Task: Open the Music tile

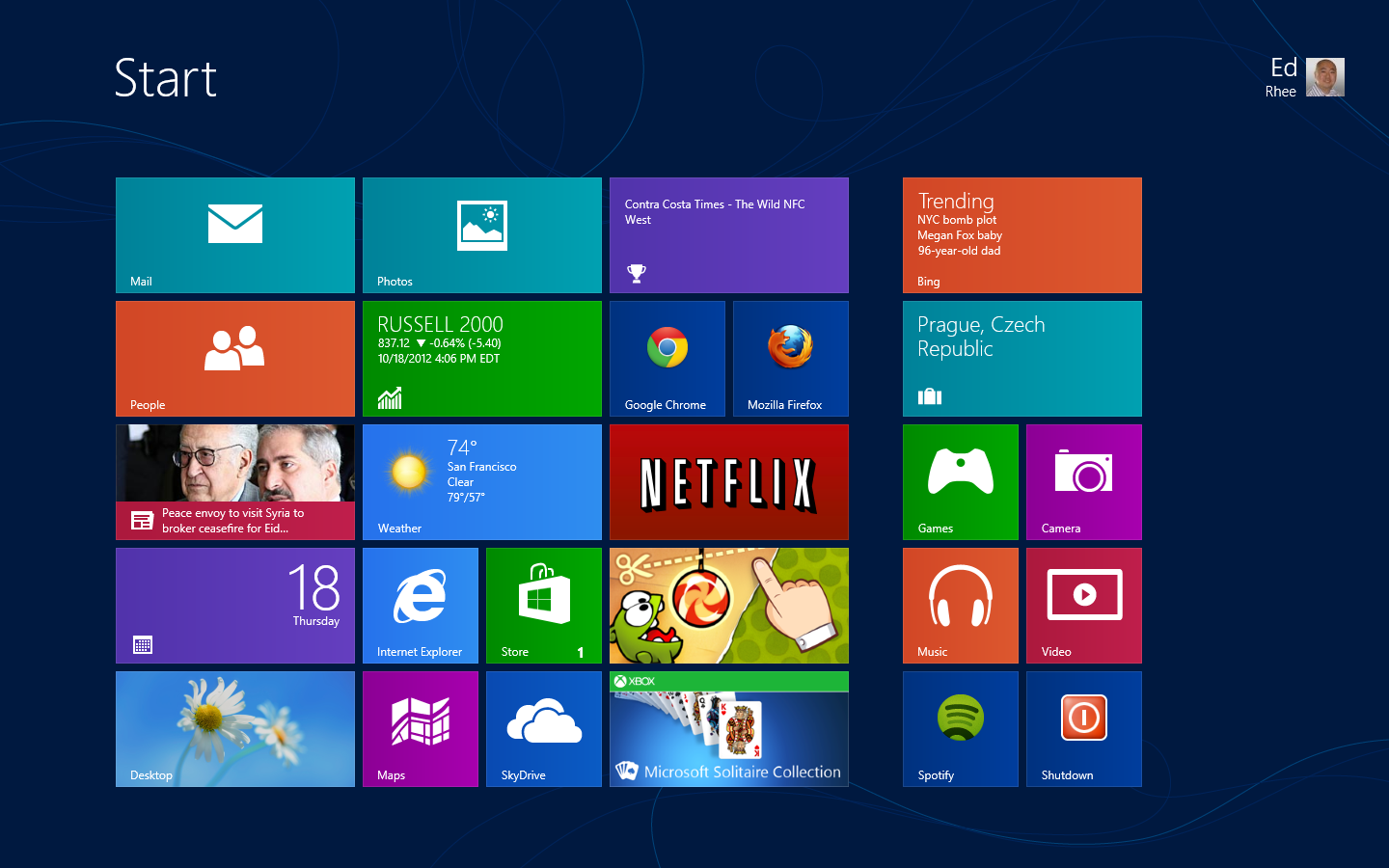Action: pyautogui.click(x=961, y=606)
